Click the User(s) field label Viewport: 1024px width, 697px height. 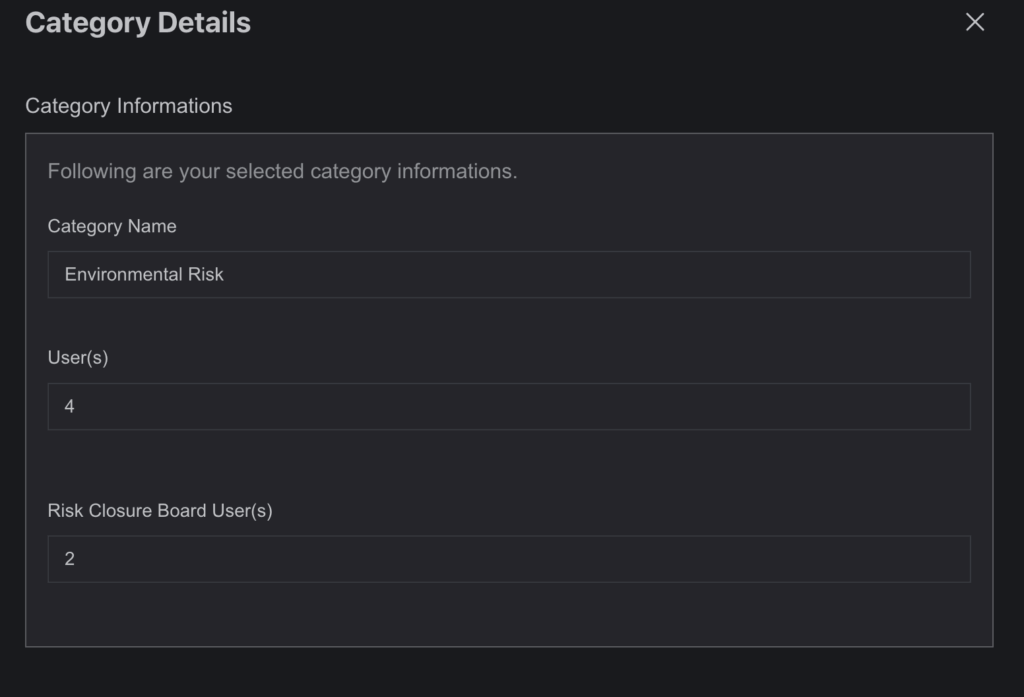pos(78,357)
